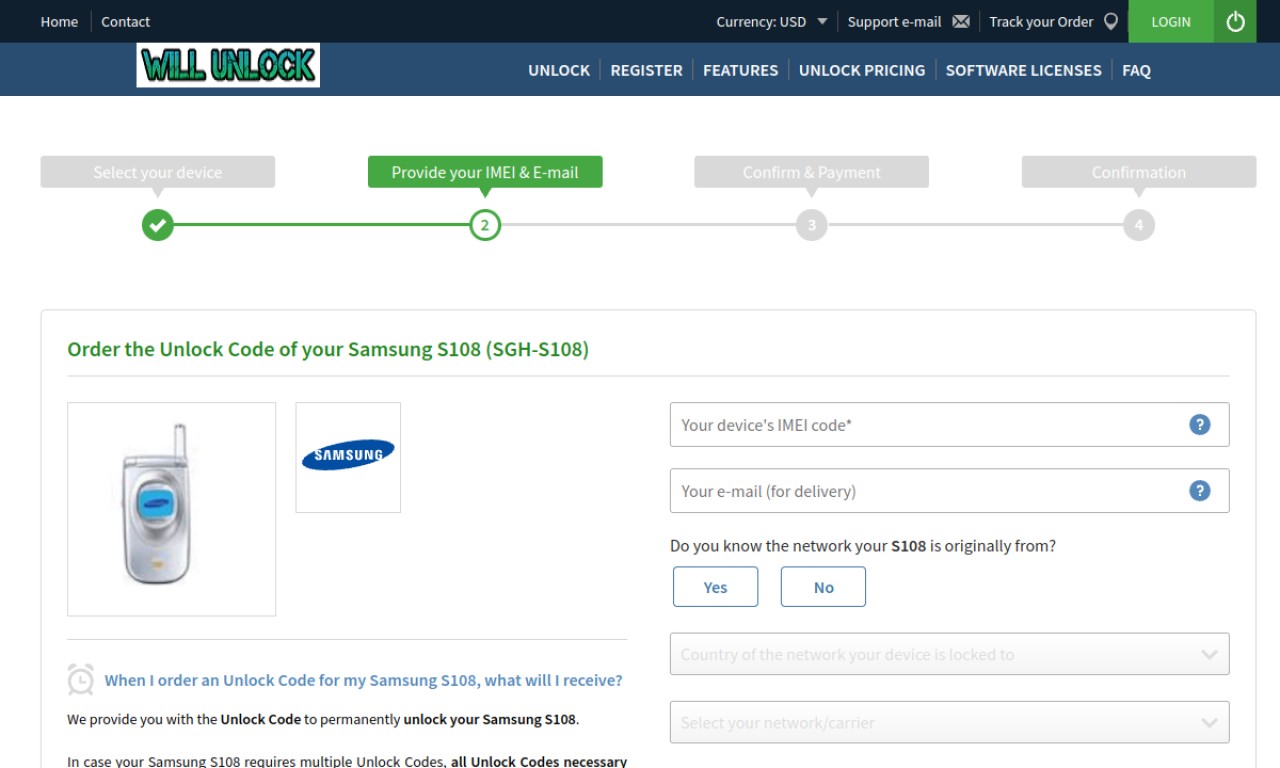Expand the country of network dropdown
1280x768 pixels.
[949, 654]
